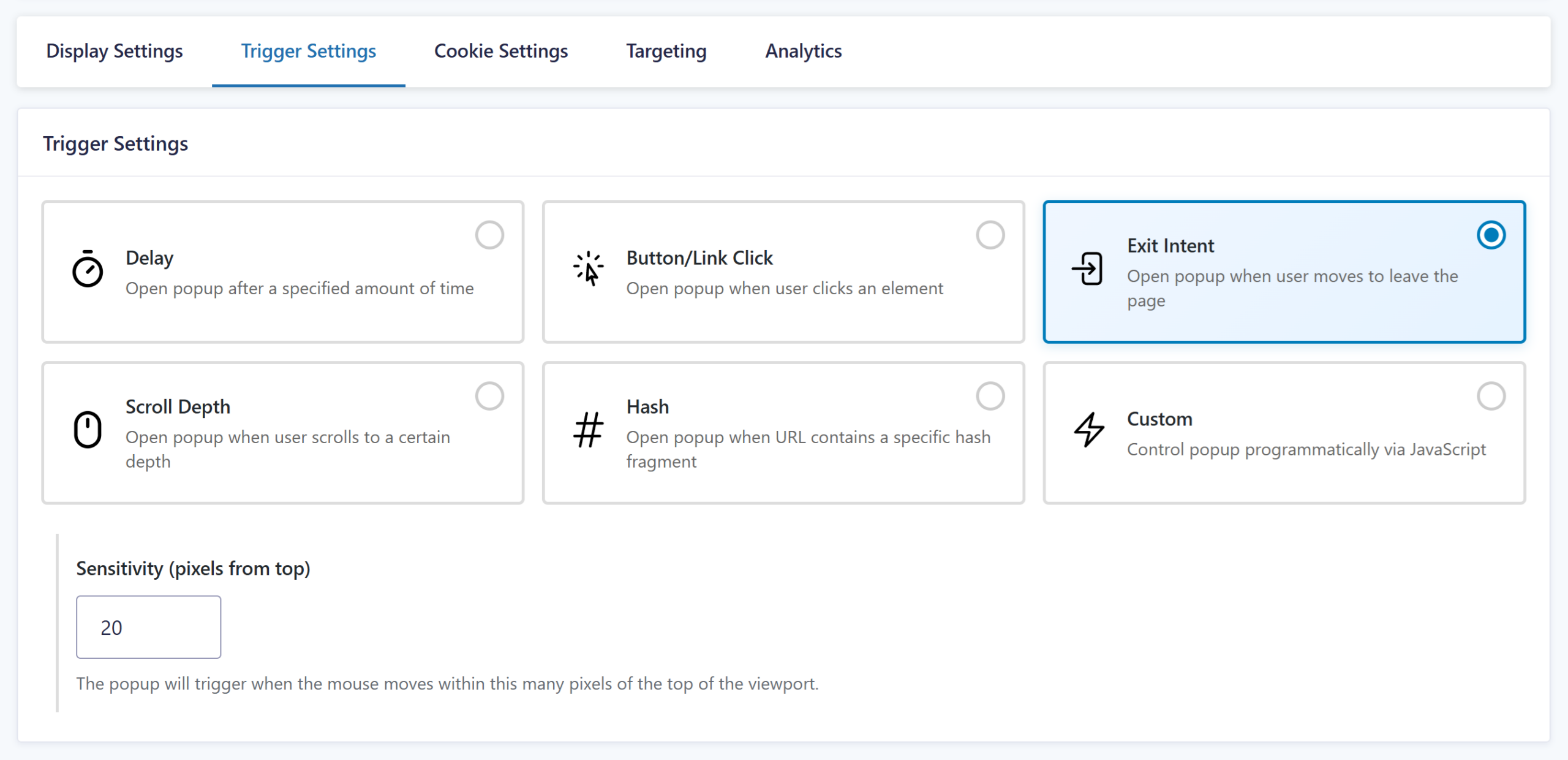Screen dimensions: 1568x760
Task: Click the Trigger Settings tab
Action: point(309,51)
